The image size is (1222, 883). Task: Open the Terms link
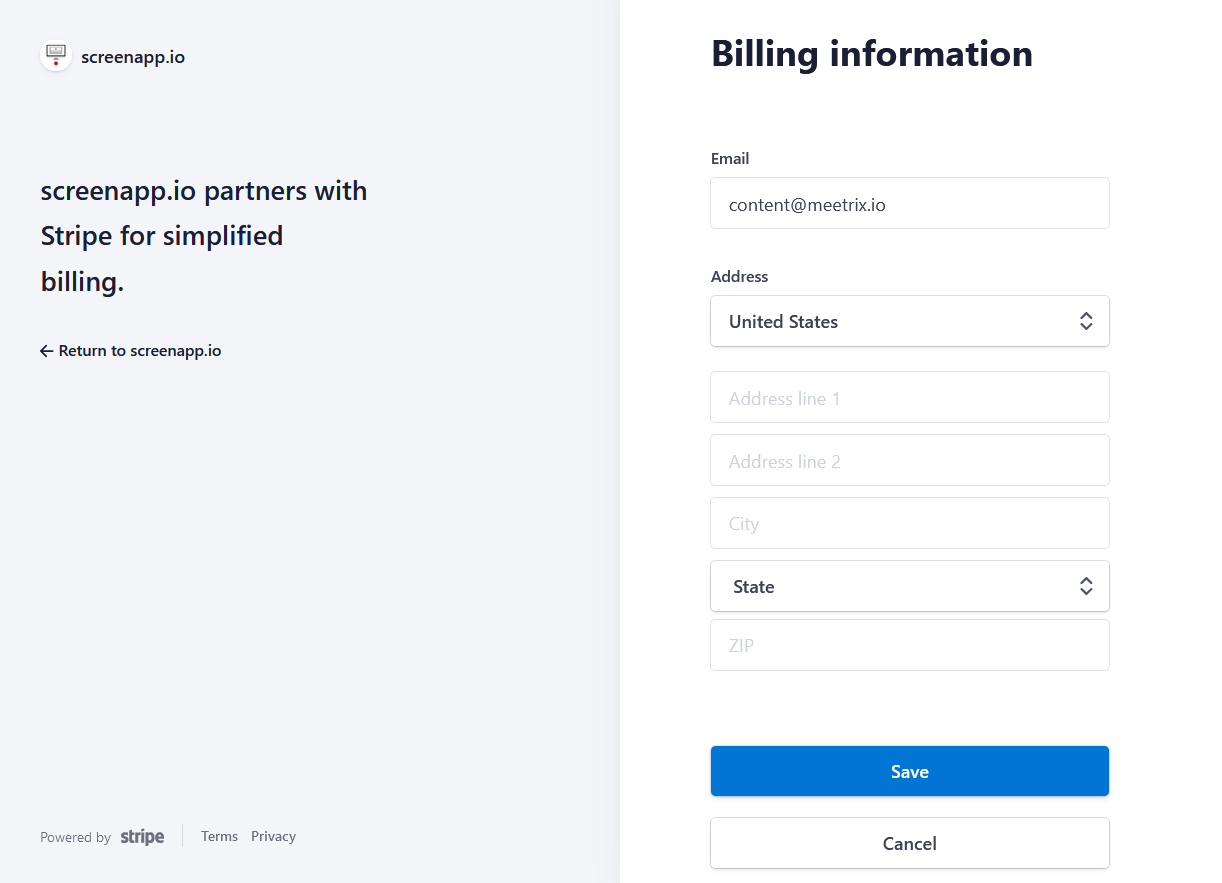(219, 837)
